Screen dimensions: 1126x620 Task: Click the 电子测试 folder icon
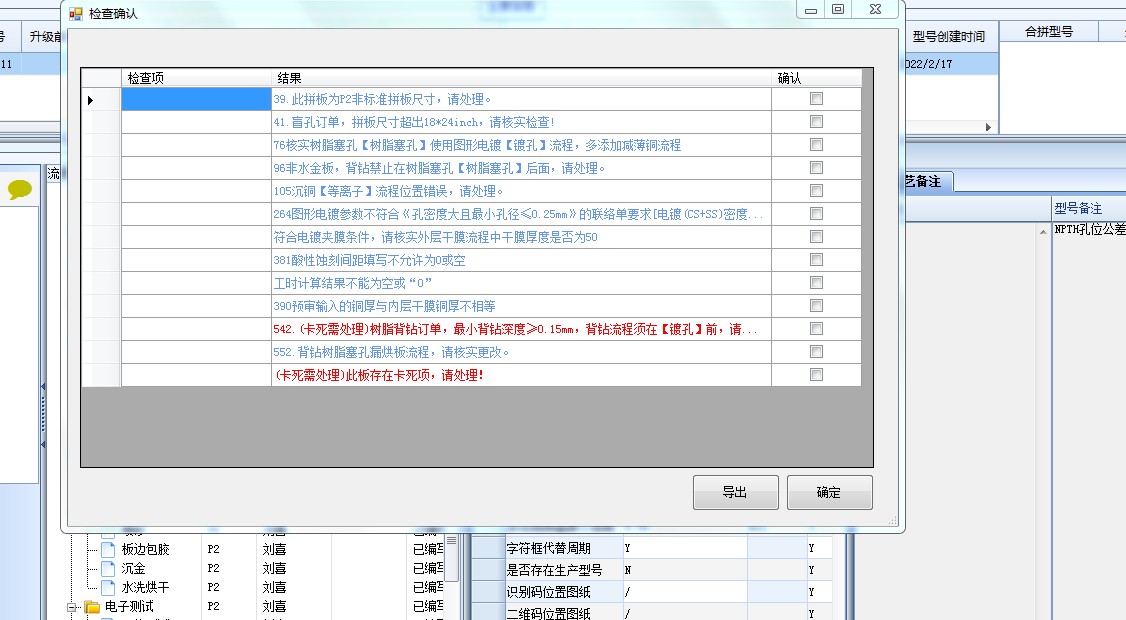(92, 607)
